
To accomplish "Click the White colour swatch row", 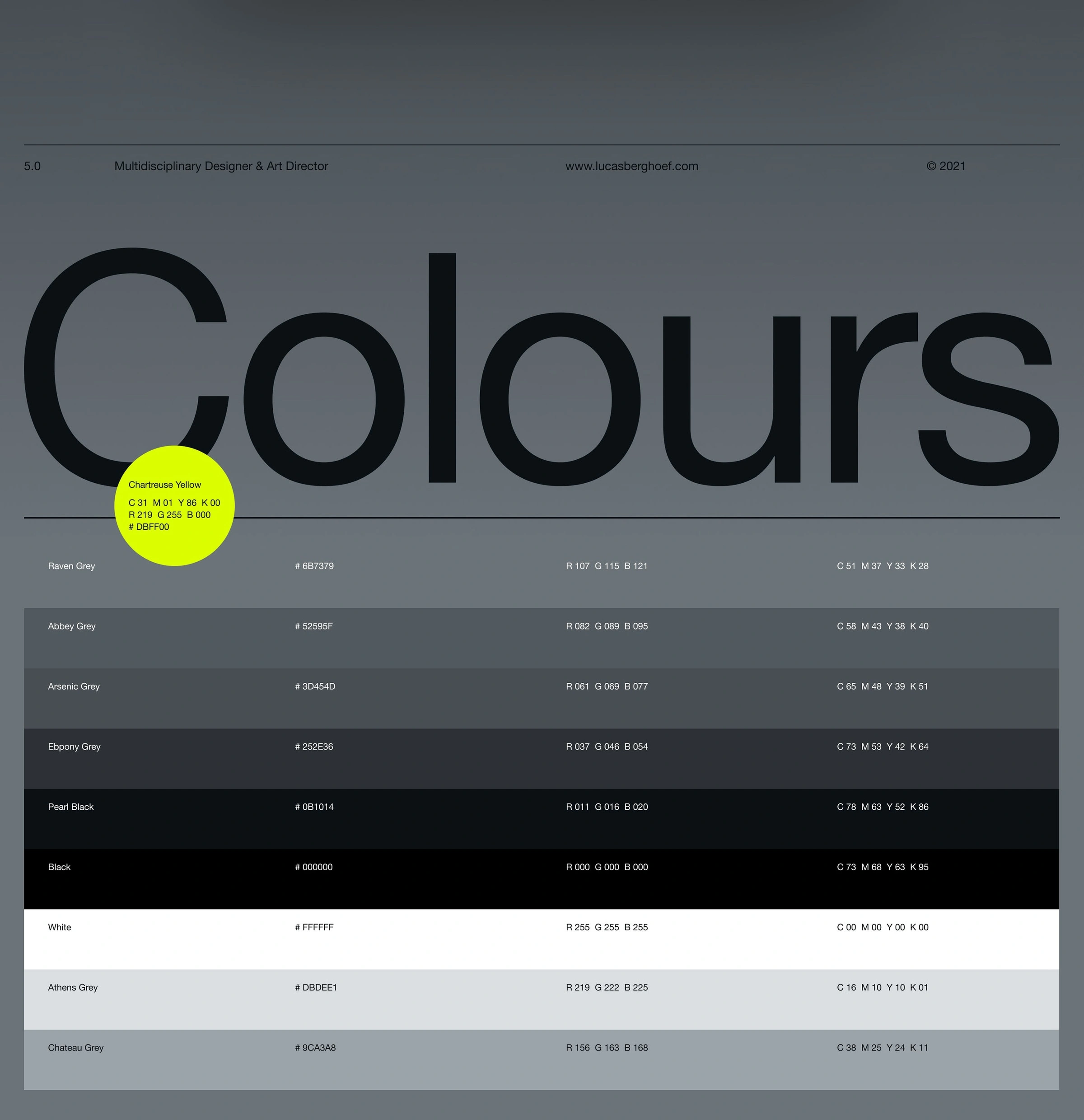I will pos(60,927).
